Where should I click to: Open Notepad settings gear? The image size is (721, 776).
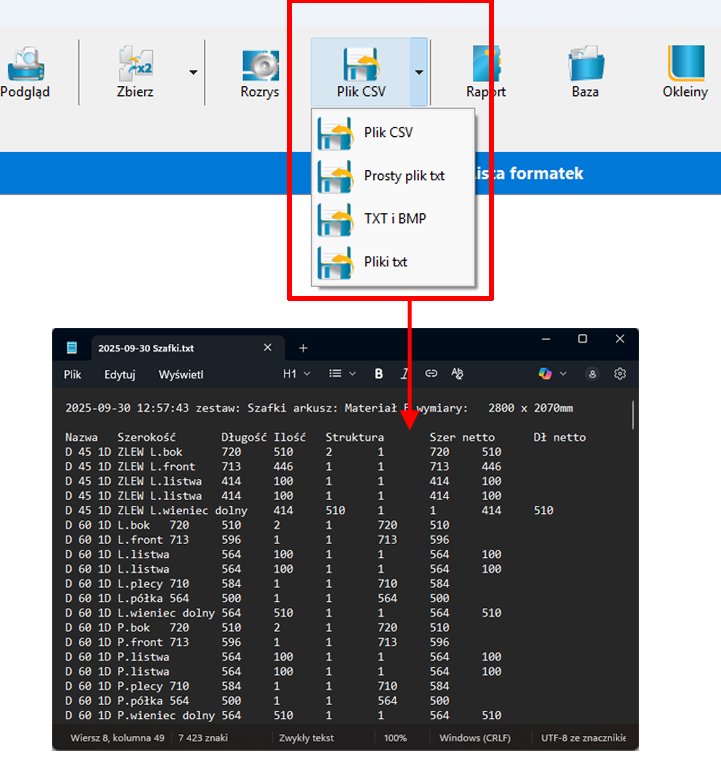(x=620, y=374)
